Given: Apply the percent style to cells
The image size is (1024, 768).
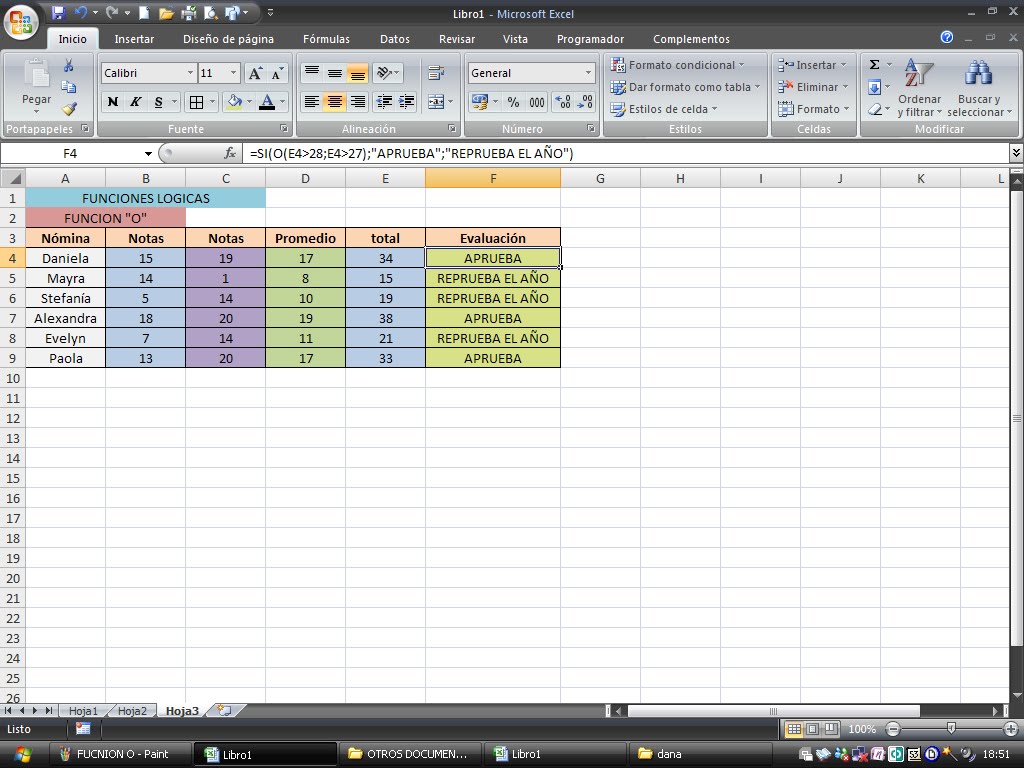Looking at the screenshot, I should (513, 100).
